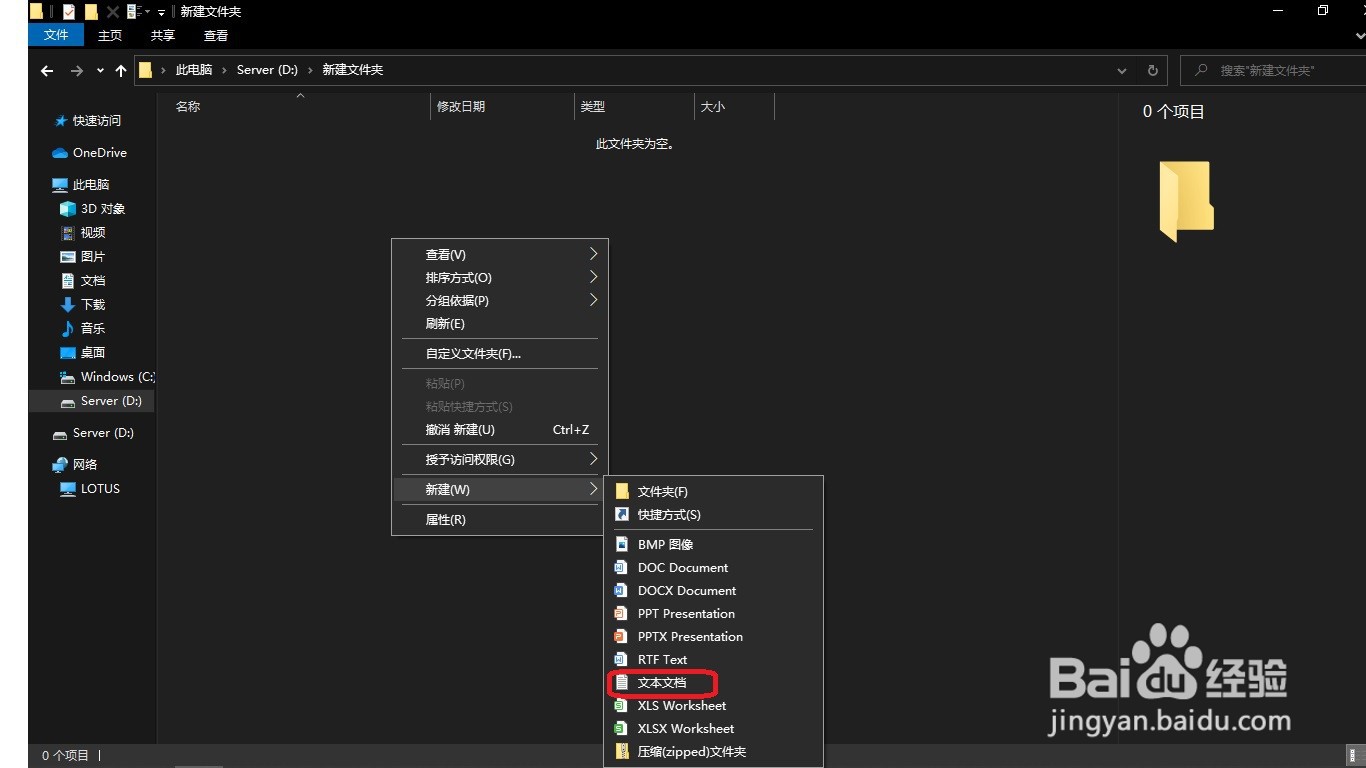
Task: Click the up-one-level arrow
Action: click(x=121, y=70)
